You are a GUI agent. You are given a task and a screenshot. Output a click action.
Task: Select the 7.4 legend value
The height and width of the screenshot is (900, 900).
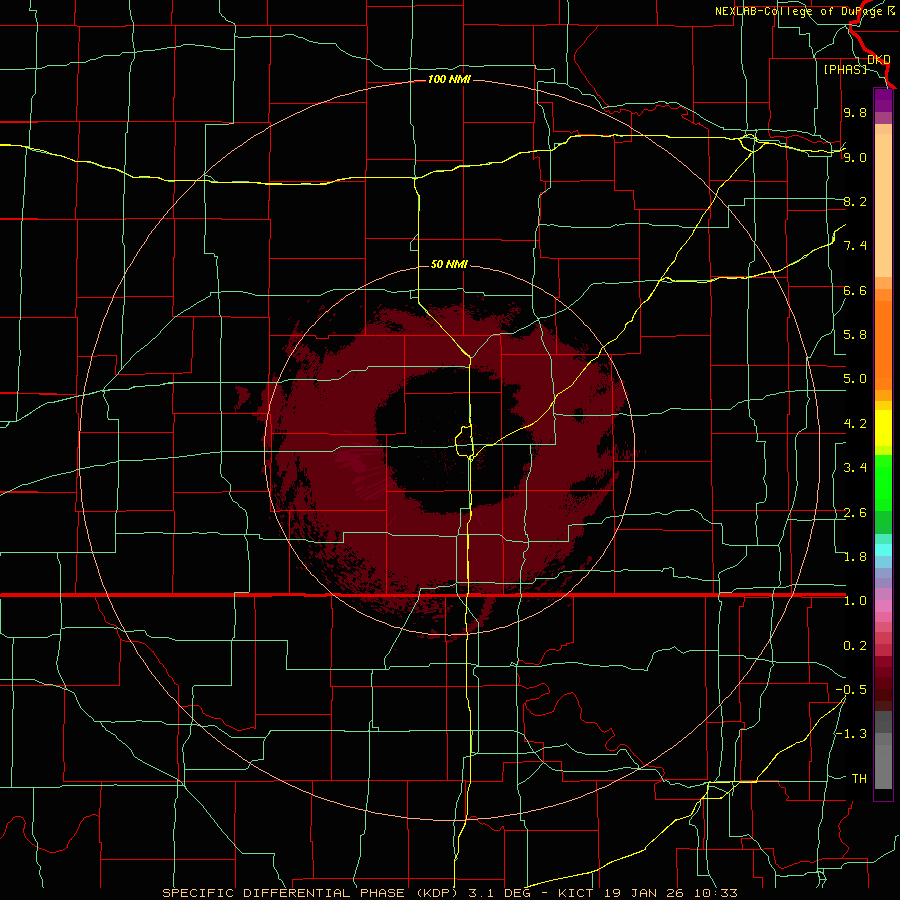click(855, 246)
